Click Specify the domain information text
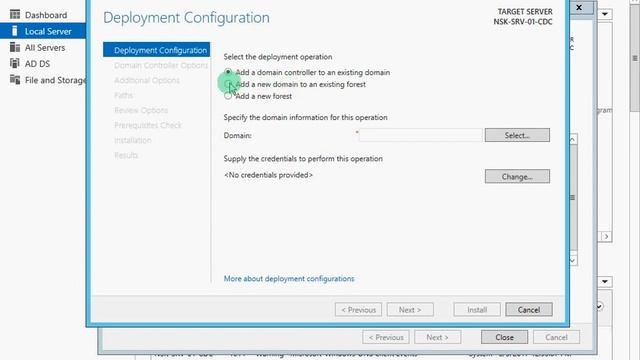 [x=305, y=117]
